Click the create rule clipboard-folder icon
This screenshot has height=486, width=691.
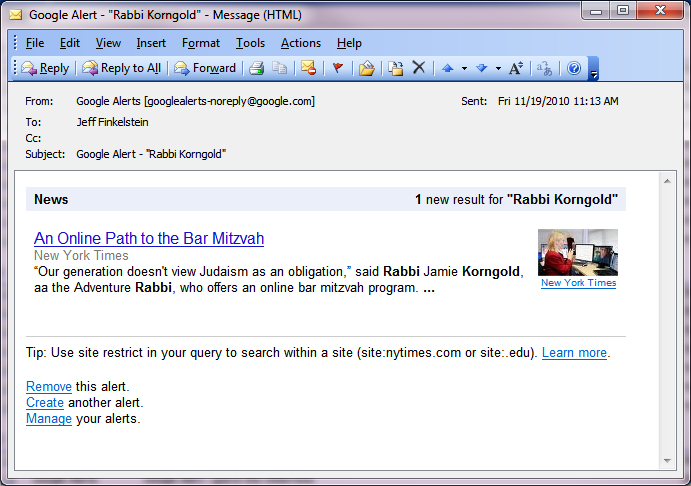pyautogui.click(x=396, y=68)
